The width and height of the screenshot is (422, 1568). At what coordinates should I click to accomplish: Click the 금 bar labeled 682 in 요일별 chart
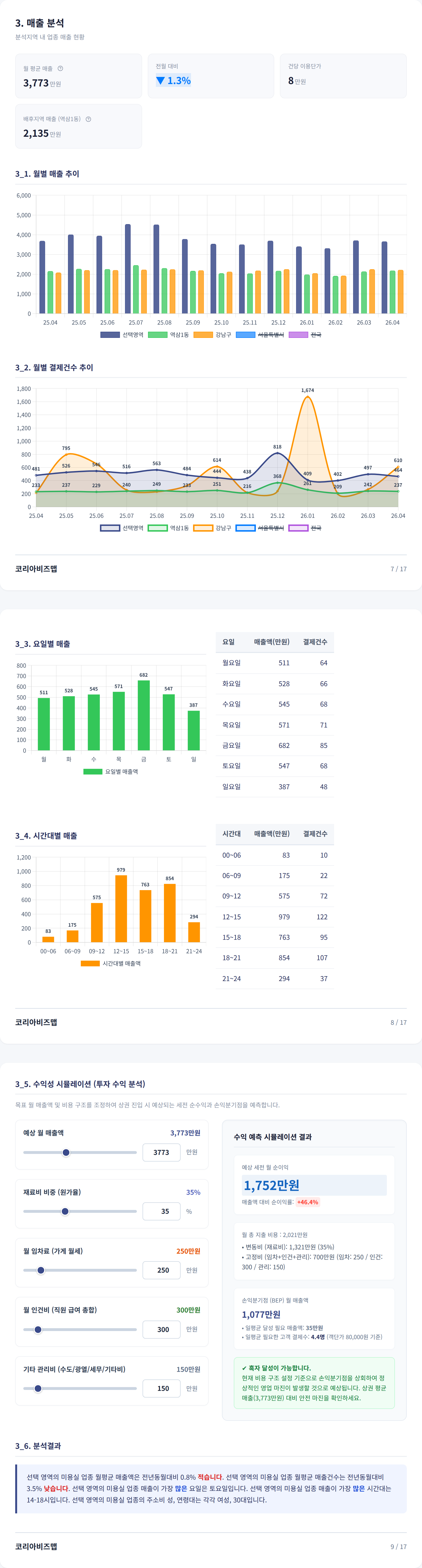(x=144, y=715)
